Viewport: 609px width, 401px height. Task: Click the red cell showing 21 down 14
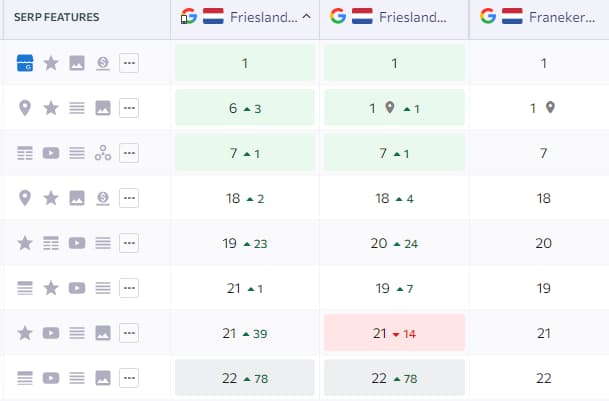[394, 333]
